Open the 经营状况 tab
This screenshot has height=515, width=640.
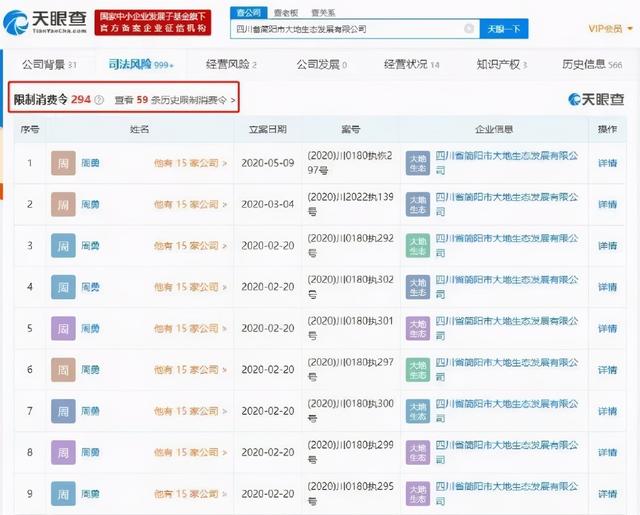(411, 64)
